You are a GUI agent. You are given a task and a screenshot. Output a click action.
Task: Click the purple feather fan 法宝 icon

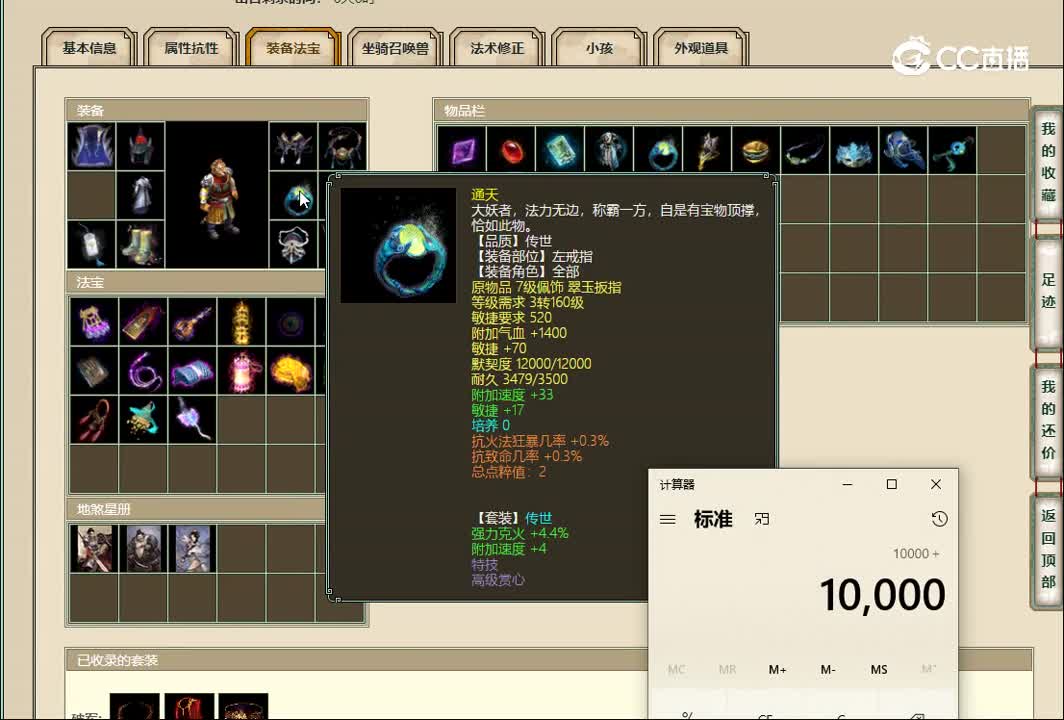point(193,419)
